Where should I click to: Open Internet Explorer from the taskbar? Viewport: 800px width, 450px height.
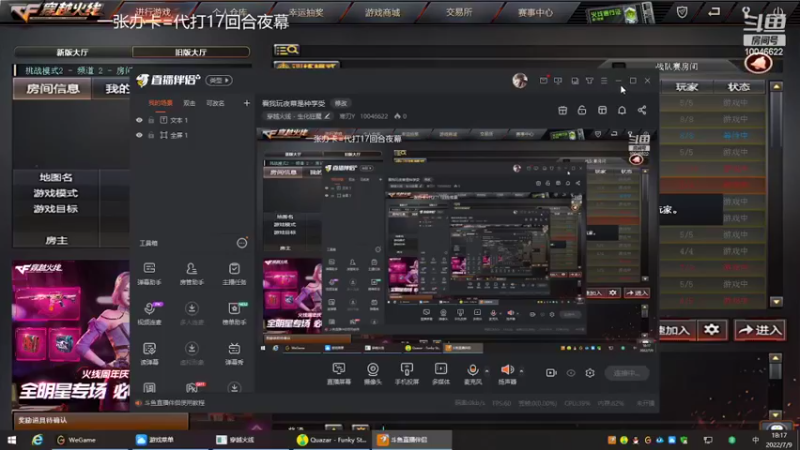click(37, 440)
